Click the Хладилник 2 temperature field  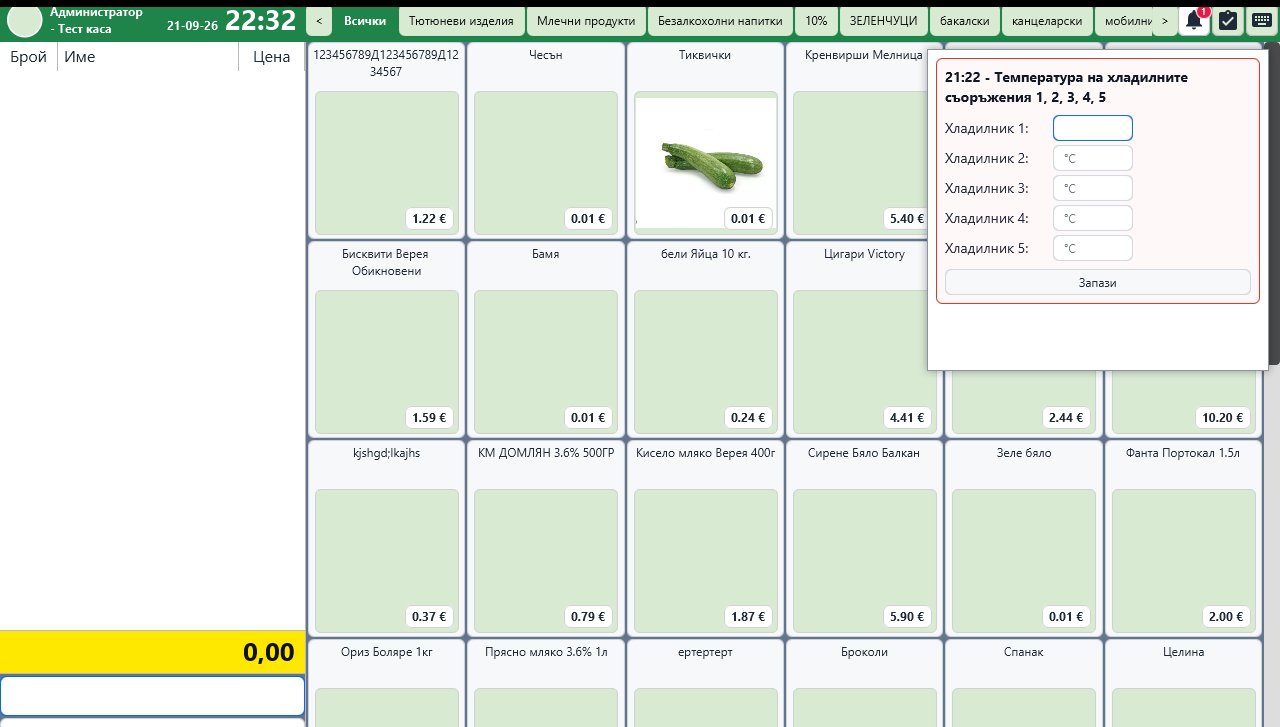[1093, 158]
